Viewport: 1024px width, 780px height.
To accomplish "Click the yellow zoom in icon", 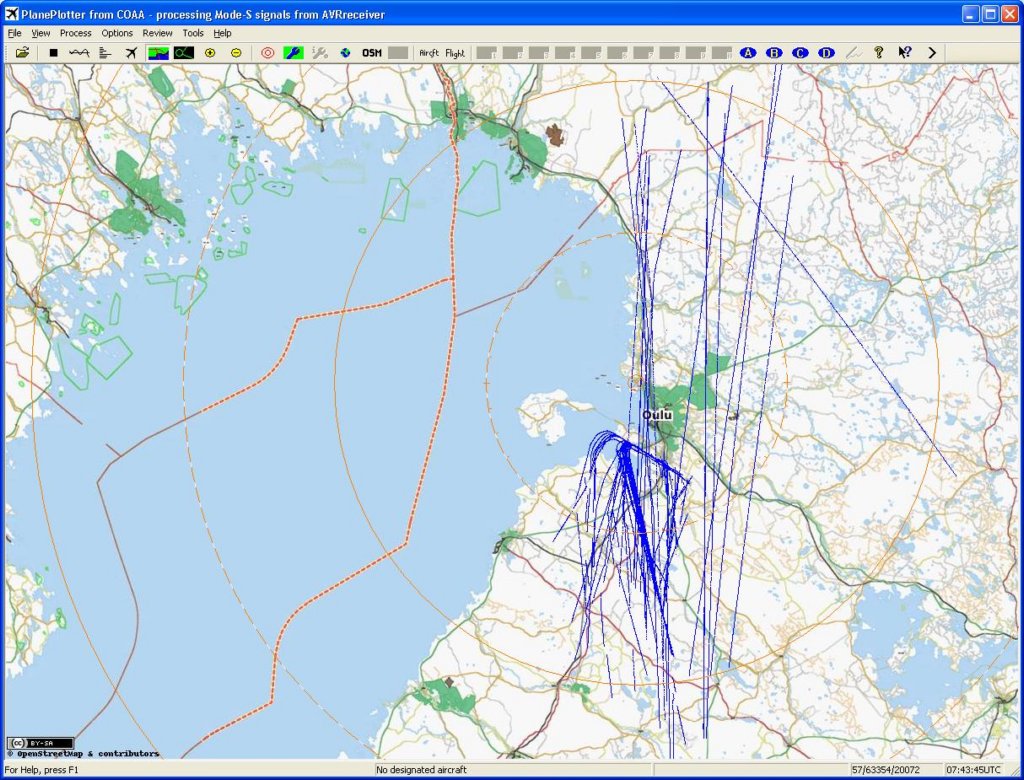I will point(210,53).
